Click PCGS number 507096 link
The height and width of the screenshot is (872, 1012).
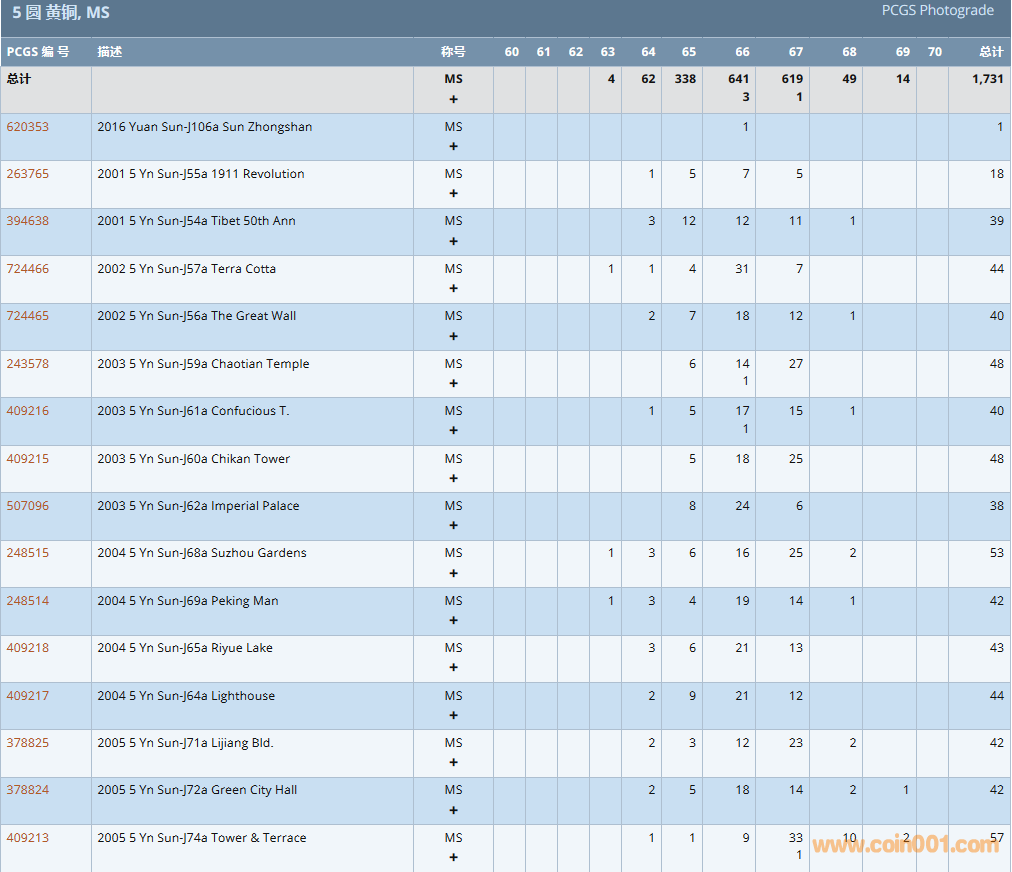(27, 506)
